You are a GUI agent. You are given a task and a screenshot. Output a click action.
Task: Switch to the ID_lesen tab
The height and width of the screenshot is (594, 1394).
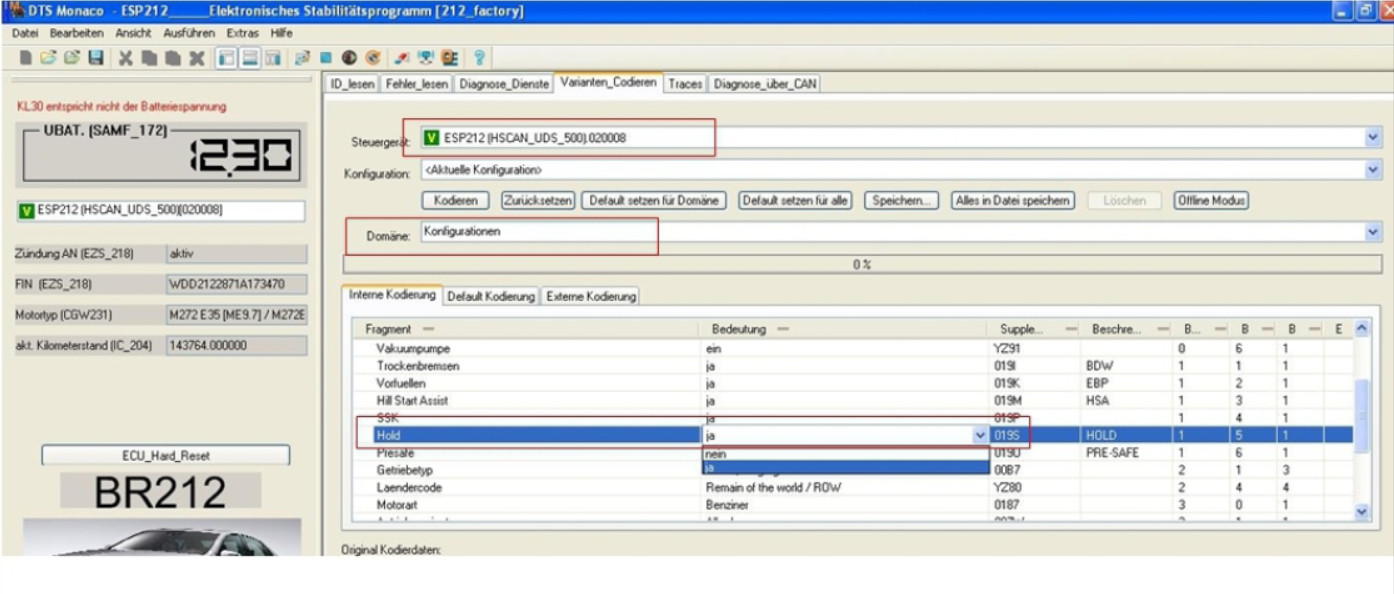click(353, 84)
